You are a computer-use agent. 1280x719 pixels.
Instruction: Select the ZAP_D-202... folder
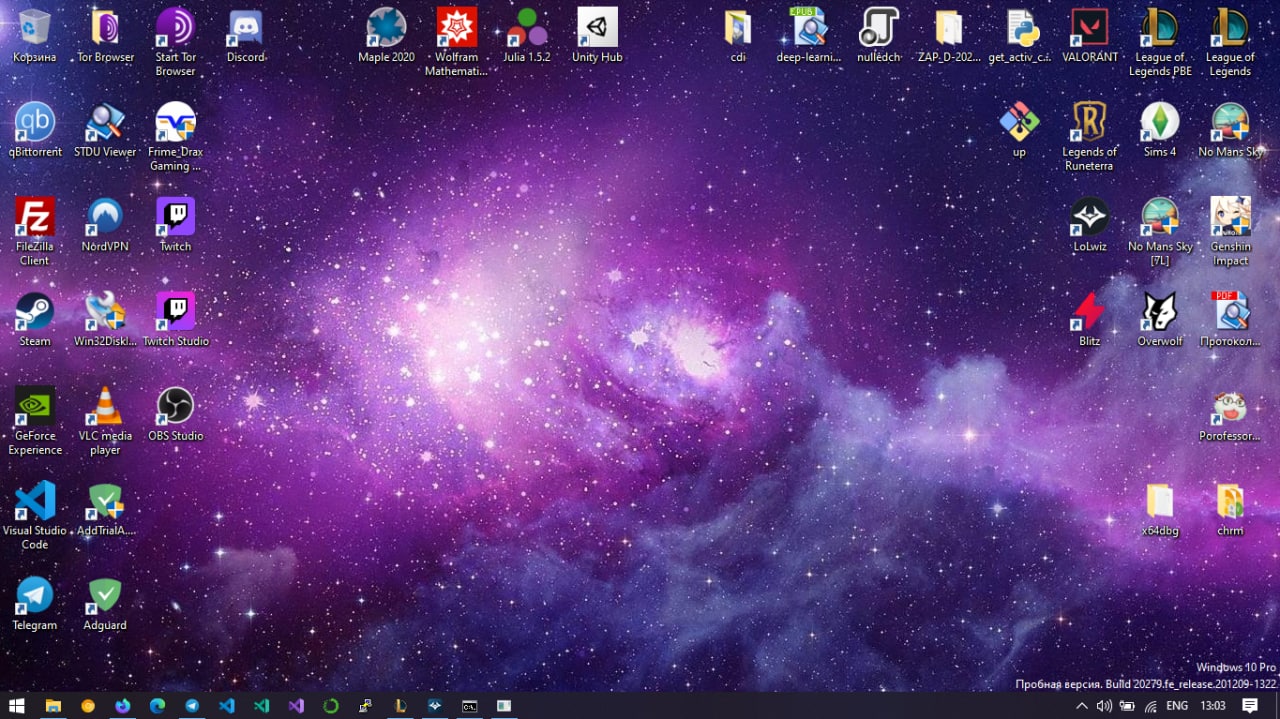point(949,36)
